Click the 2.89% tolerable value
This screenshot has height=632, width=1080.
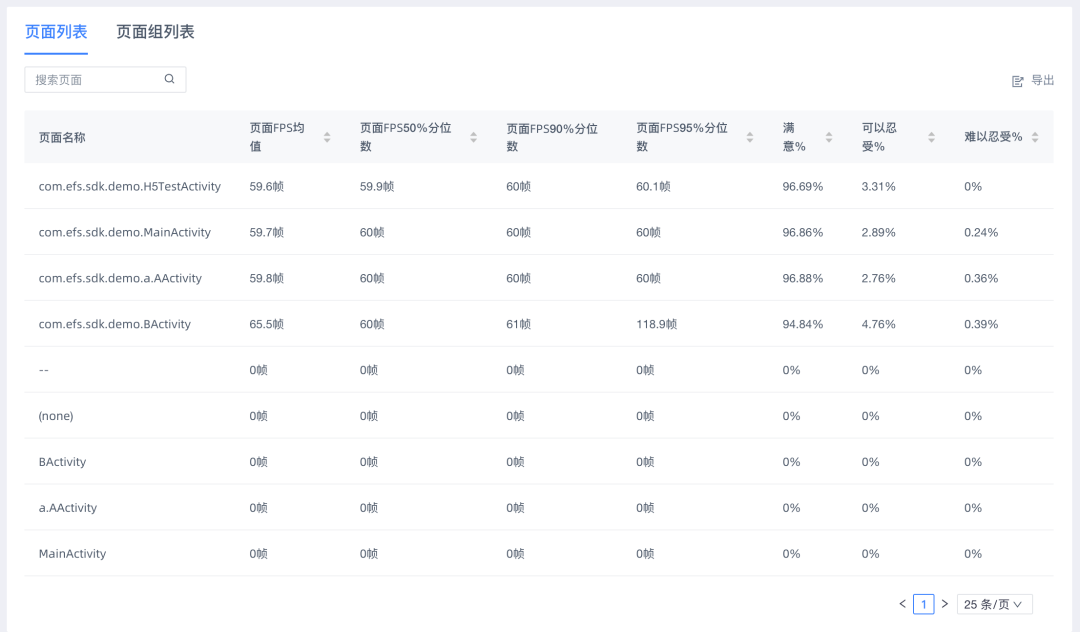pyautogui.click(x=878, y=233)
